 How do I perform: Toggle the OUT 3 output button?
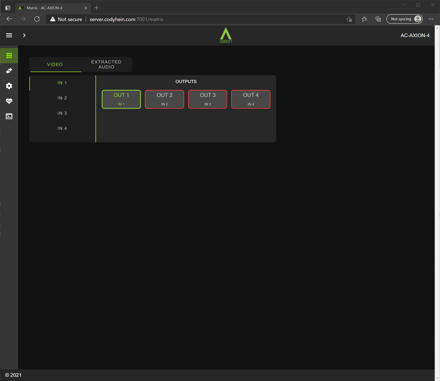pos(208,99)
